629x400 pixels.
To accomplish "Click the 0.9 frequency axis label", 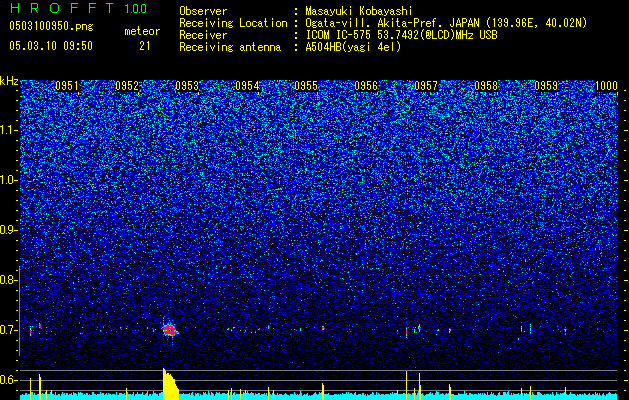I will [x=9, y=230].
